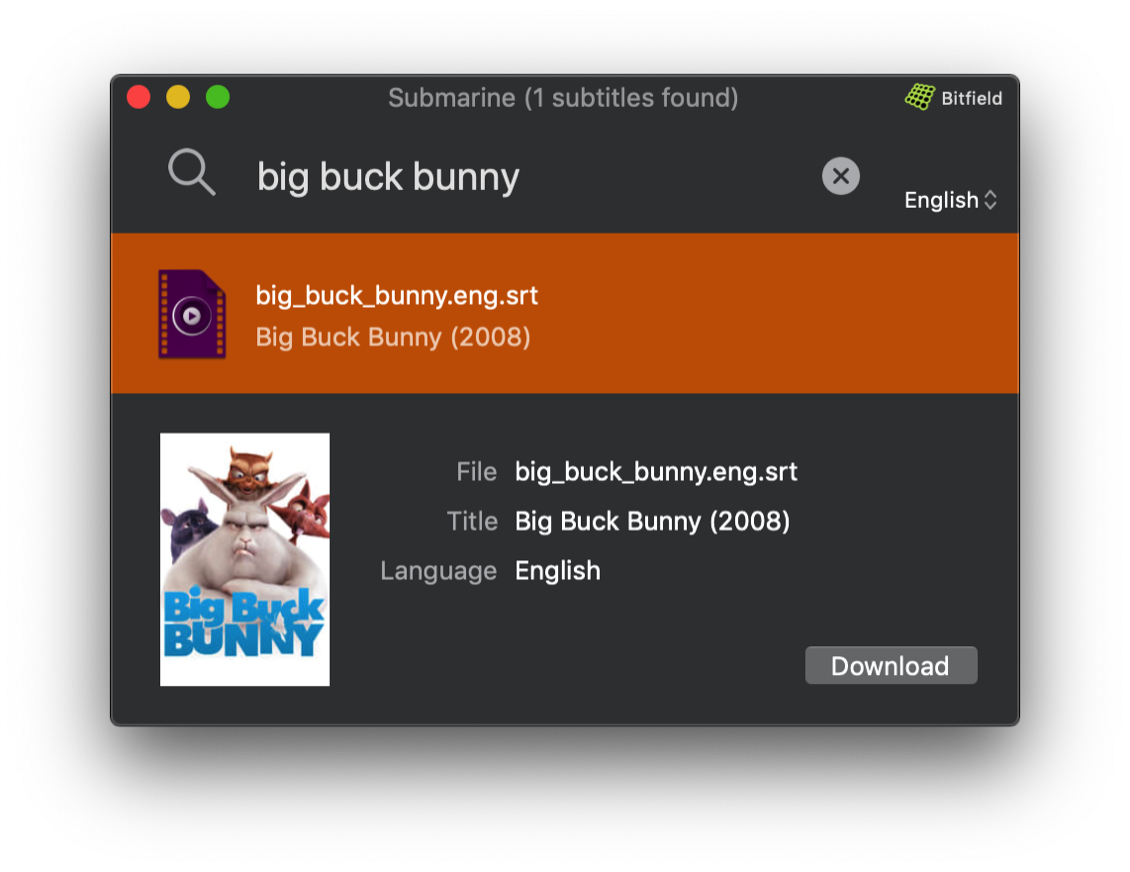
Task: Close the Submarine window with the red button
Action: [x=138, y=97]
